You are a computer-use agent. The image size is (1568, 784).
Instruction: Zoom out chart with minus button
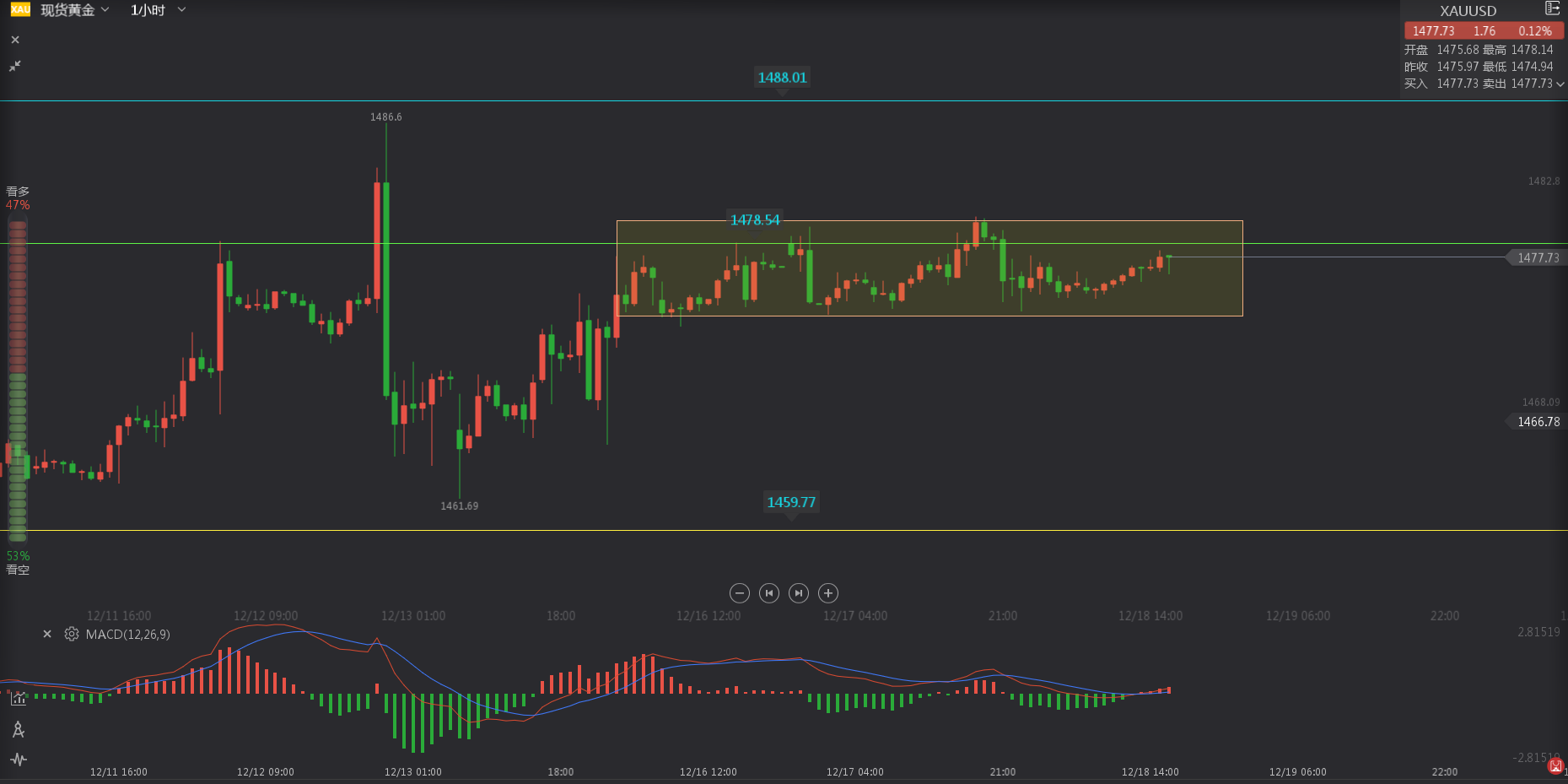click(740, 593)
